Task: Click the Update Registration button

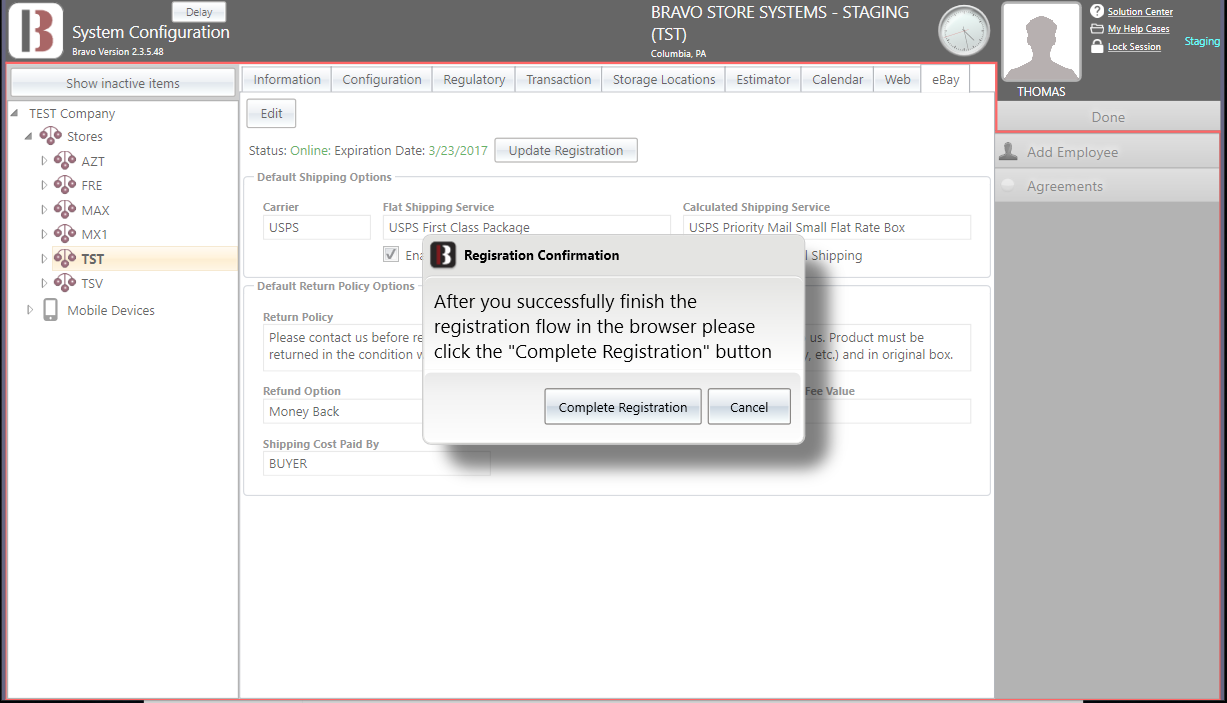Action: [x=566, y=150]
